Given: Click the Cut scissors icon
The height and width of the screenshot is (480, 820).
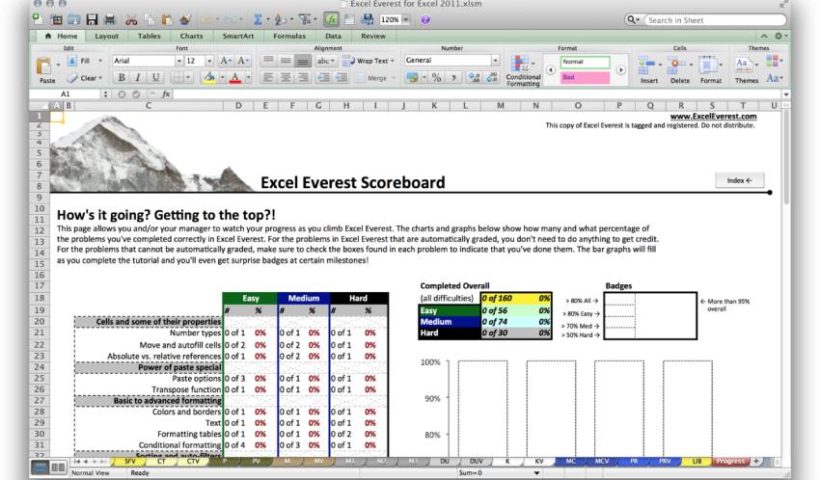Looking at the screenshot, I should [131, 20].
